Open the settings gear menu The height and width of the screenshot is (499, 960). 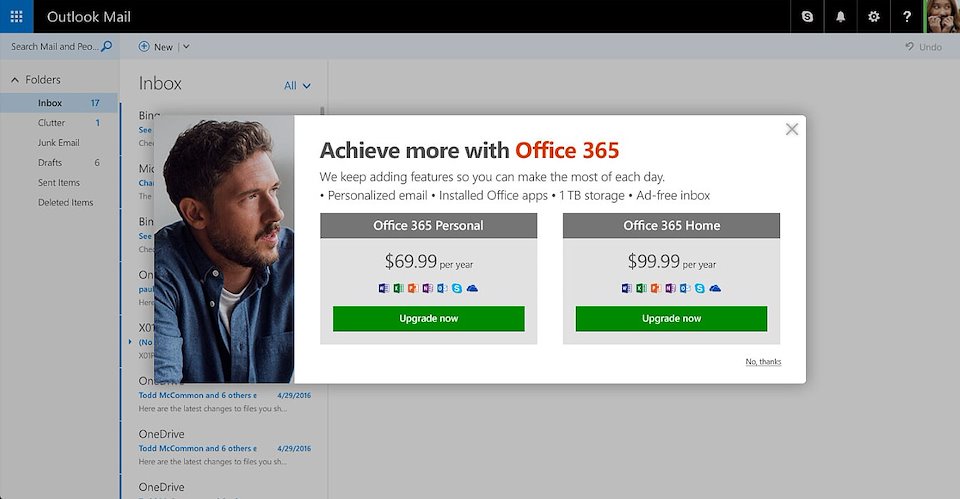point(874,17)
